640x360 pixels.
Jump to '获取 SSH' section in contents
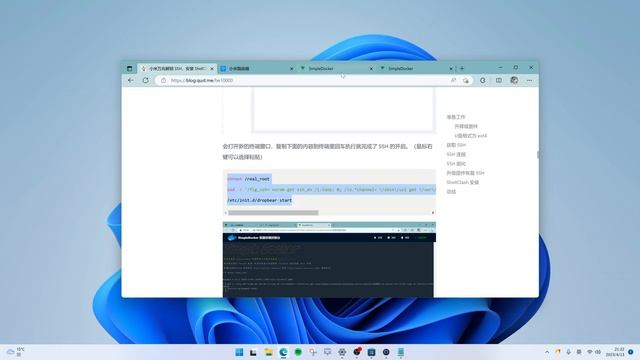[x=456, y=145]
